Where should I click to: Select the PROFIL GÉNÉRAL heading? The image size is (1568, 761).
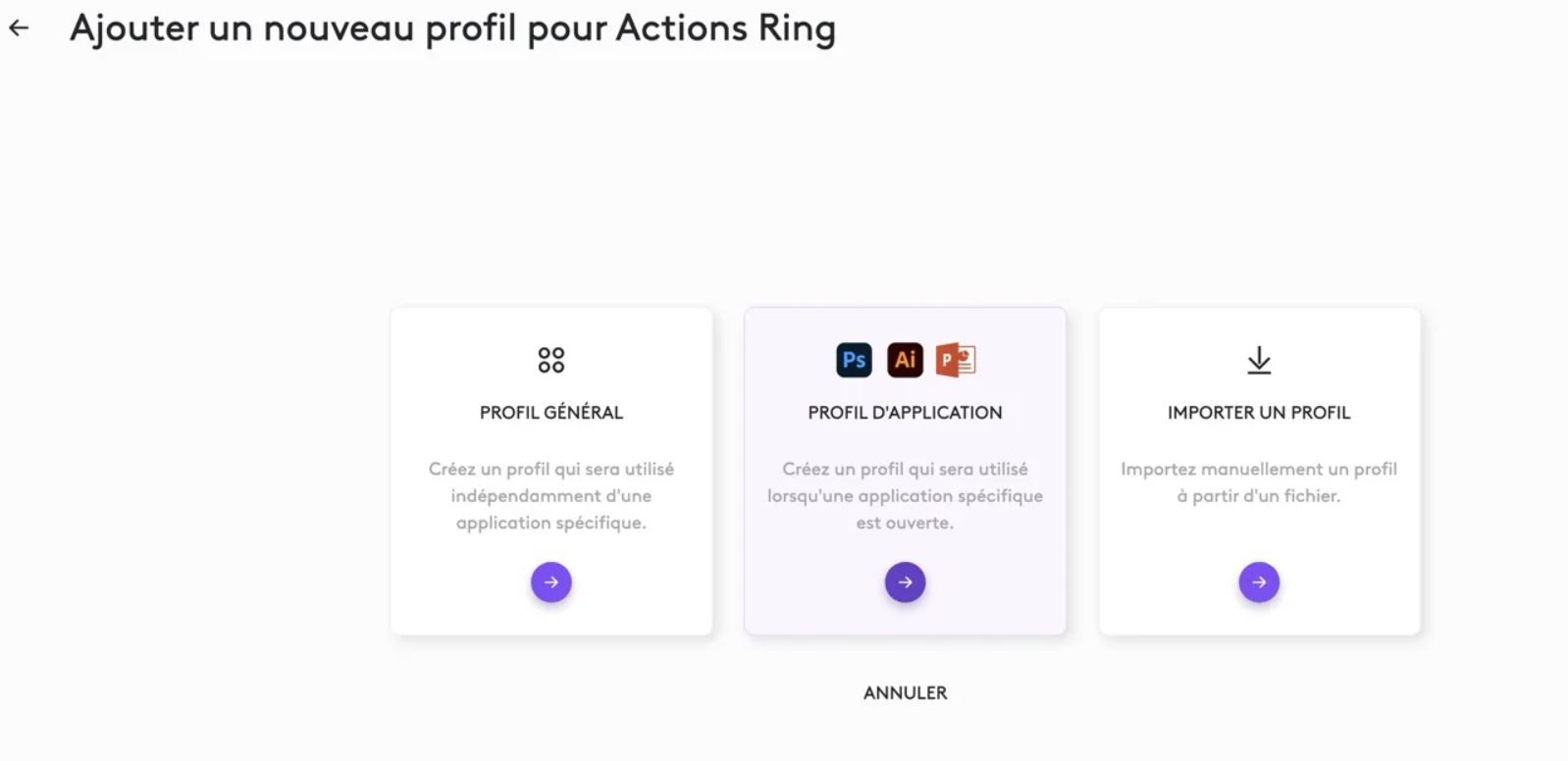[x=551, y=413]
